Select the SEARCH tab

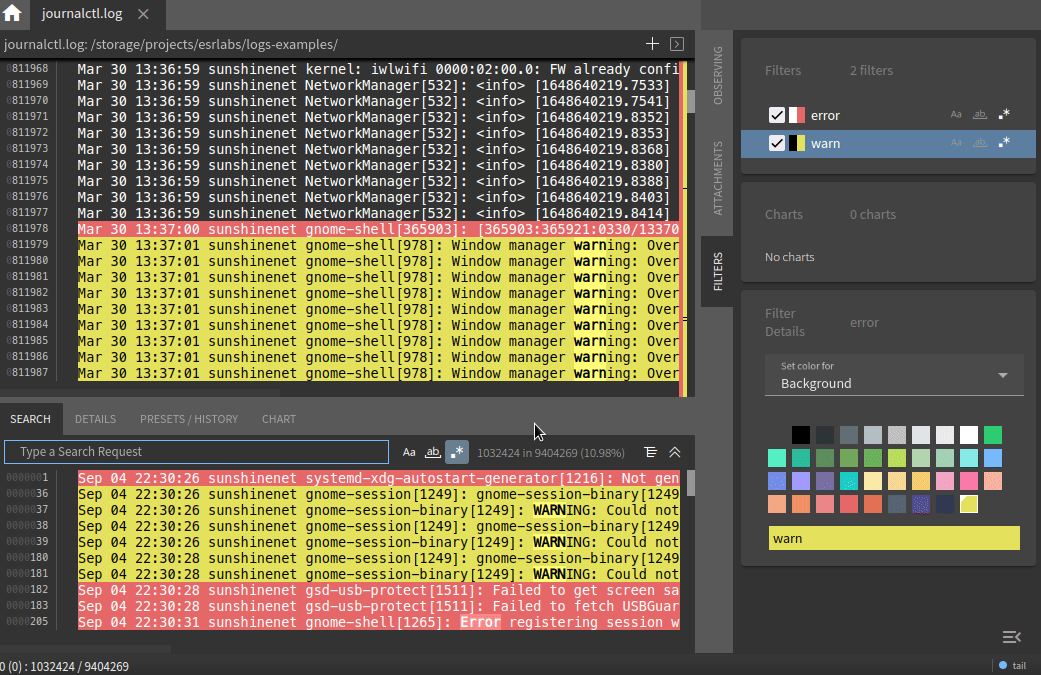click(x=31, y=419)
